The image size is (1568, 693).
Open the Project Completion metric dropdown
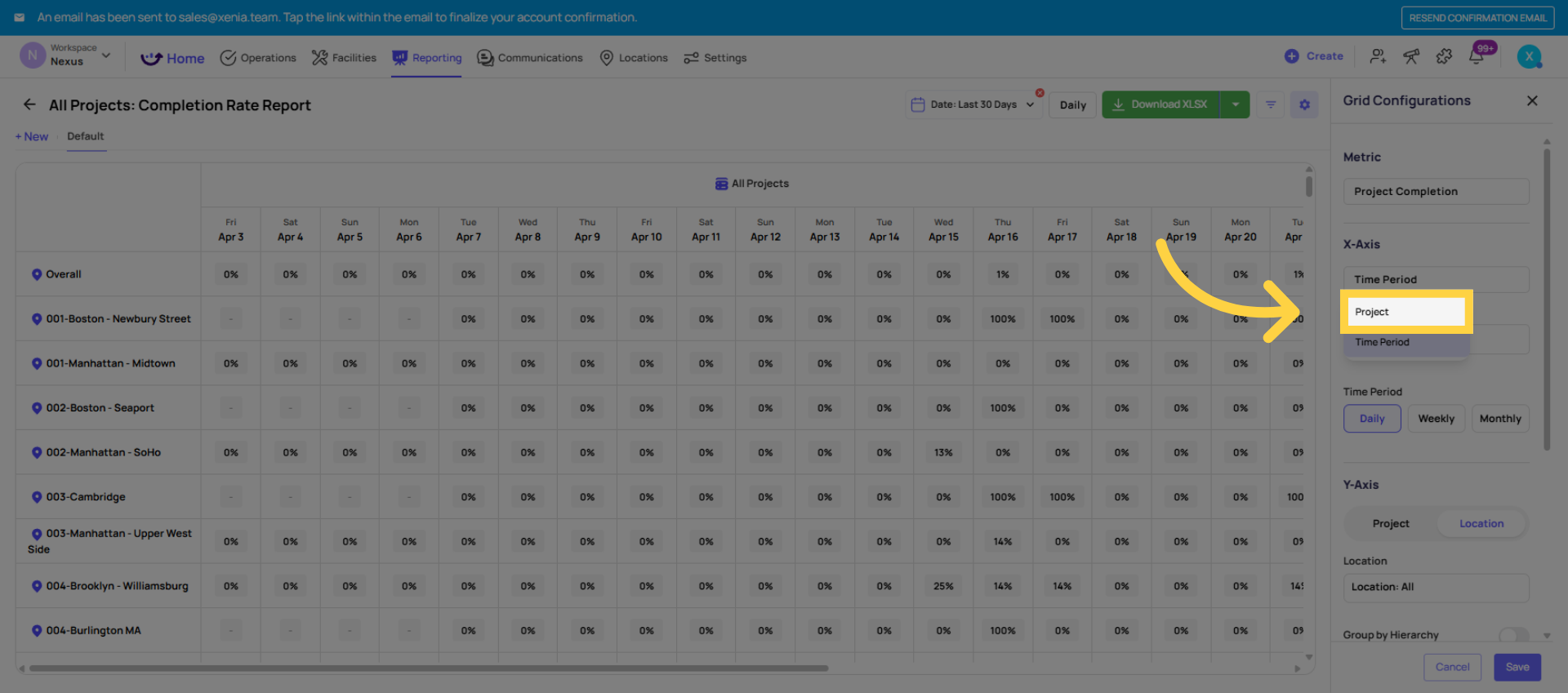(x=1436, y=192)
